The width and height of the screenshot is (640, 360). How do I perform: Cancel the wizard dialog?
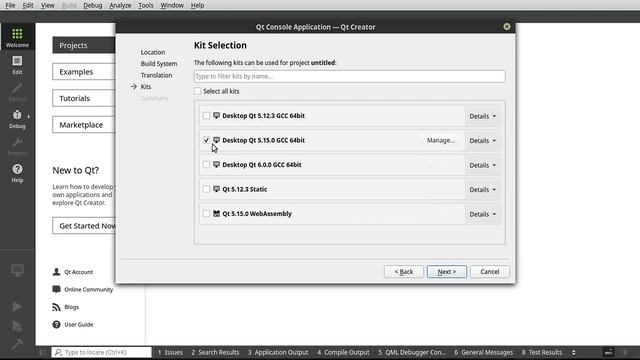pos(489,272)
